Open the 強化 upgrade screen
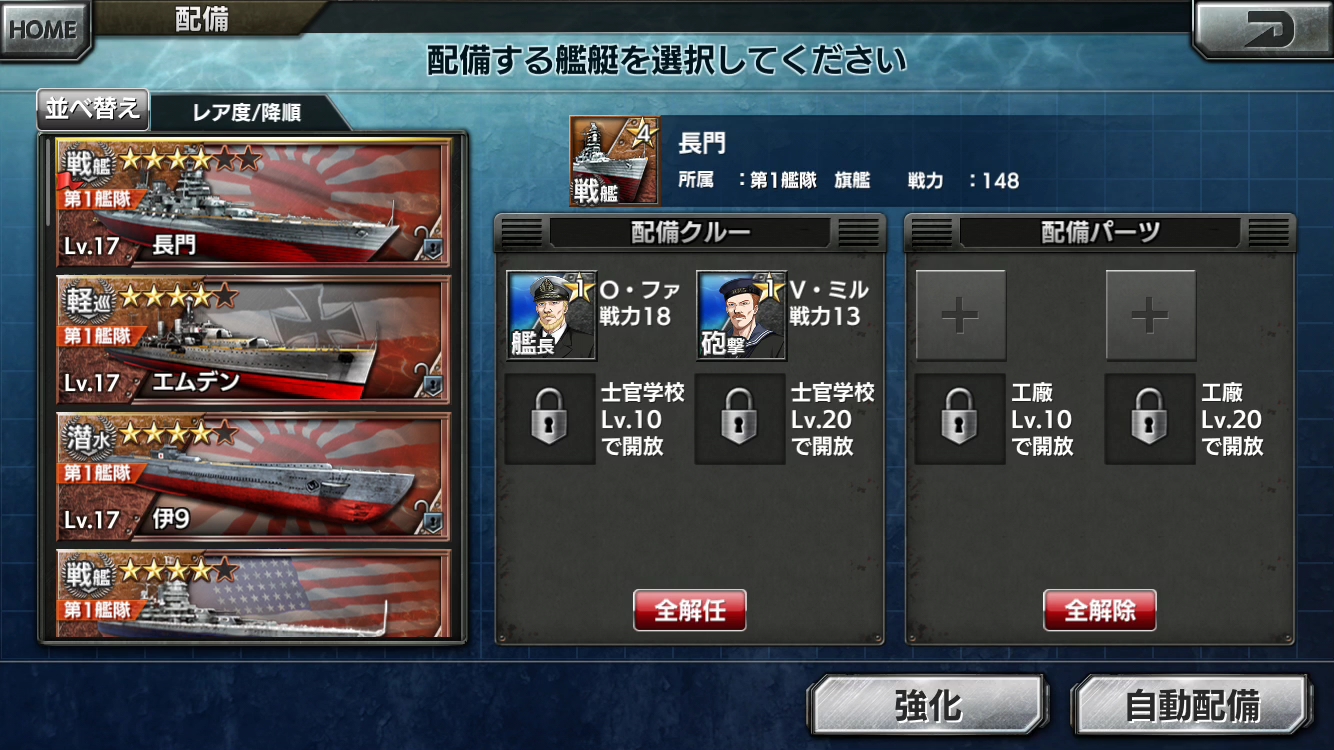 (x=927, y=705)
